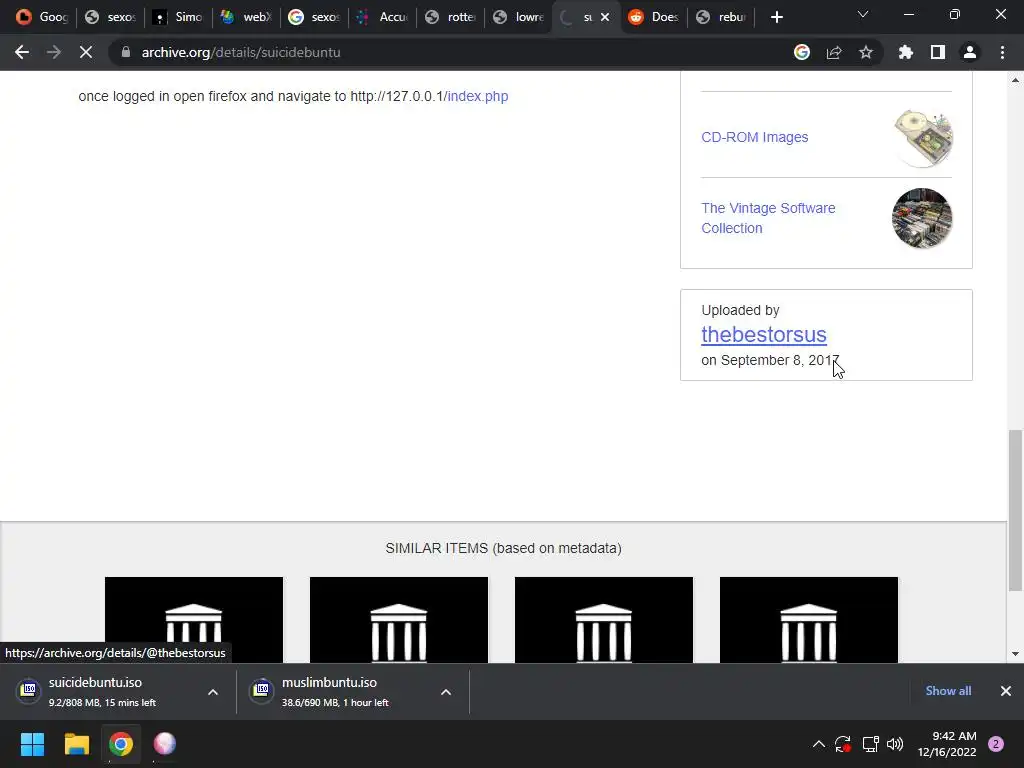The height and width of the screenshot is (768, 1024).
Task: Go forward with the forward arrow
Action: tap(54, 52)
